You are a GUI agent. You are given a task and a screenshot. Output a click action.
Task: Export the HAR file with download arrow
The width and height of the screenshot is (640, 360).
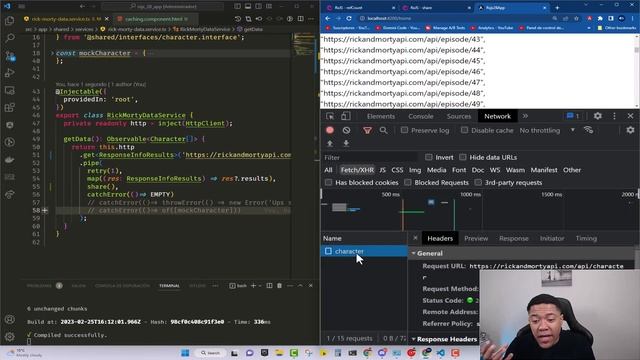point(346,143)
